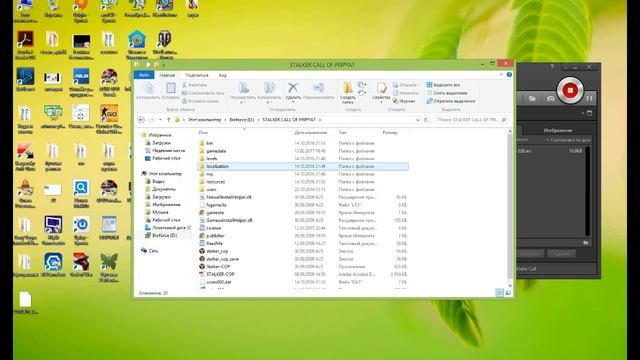Screen dimensions: 640x360
Task: Click Clear selection (Снять выделение) in ribbon
Action: (x=447, y=93)
